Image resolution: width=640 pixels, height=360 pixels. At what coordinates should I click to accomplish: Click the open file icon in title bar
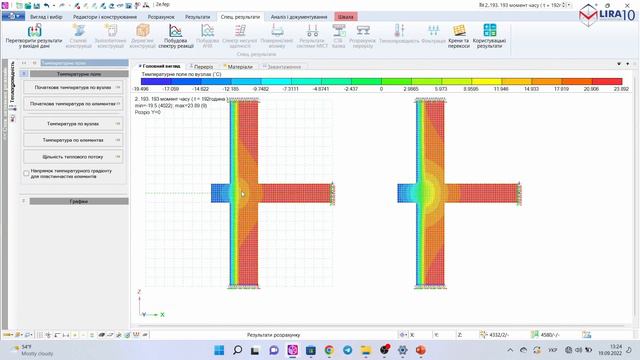click(28, 6)
